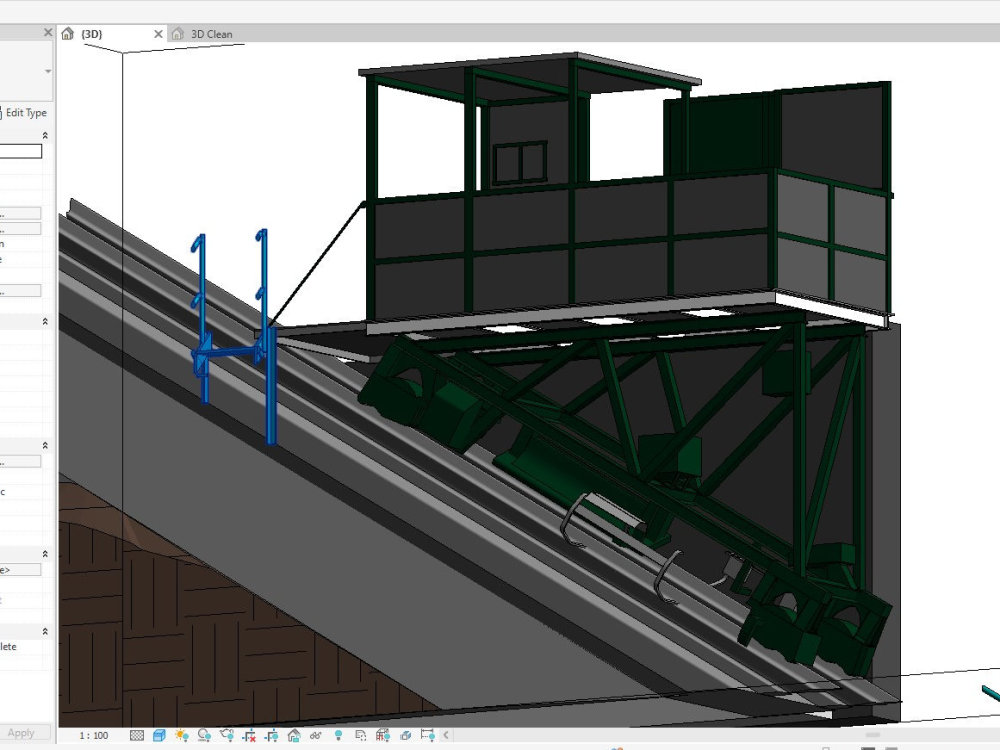The width and height of the screenshot is (1000, 750).
Task: Click the Unlocked 3D View house icon
Action: tap(293, 735)
